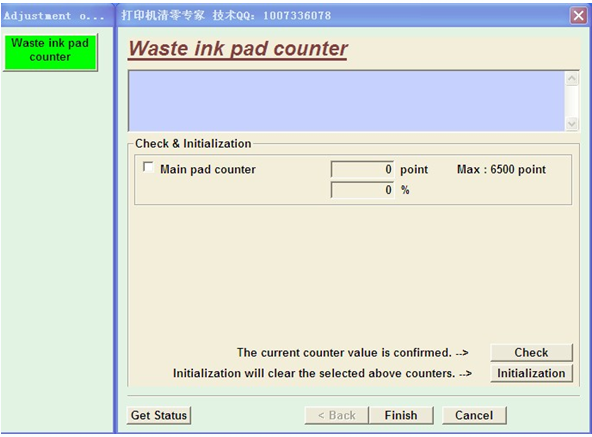The width and height of the screenshot is (592, 437).
Task: Click the title bar with QQ number
Action: (x=226, y=15)
